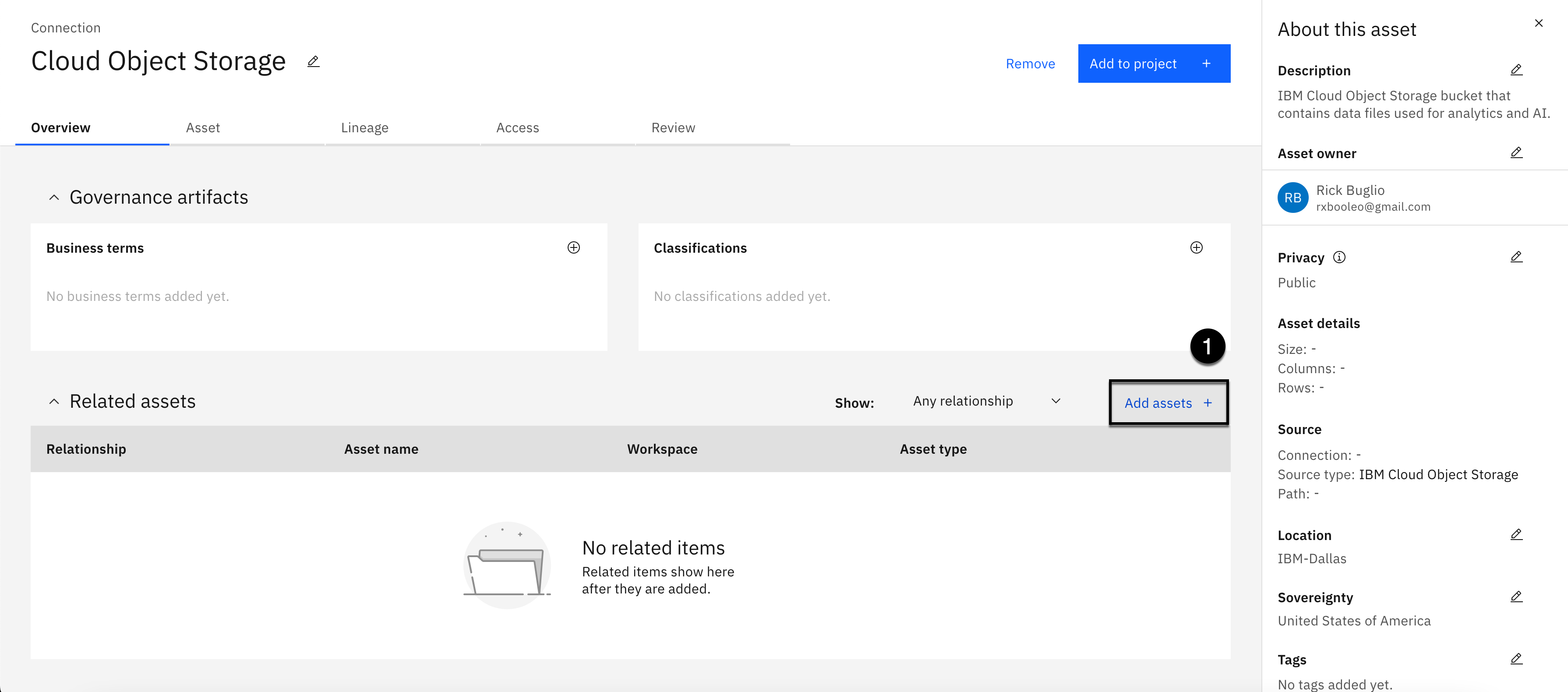Collapse the Related assets section
Viewport: 1568px width, 692px height.
(x=54, y=401)
